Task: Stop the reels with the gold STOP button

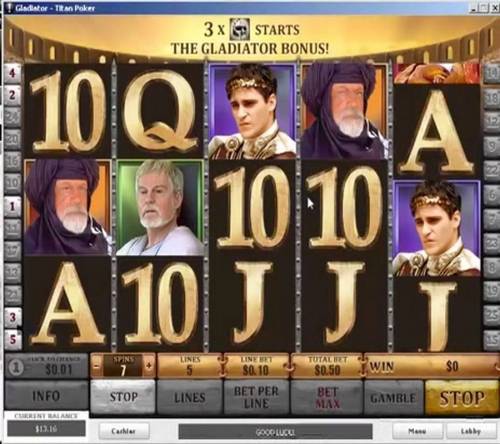Action: click(462, 398)
